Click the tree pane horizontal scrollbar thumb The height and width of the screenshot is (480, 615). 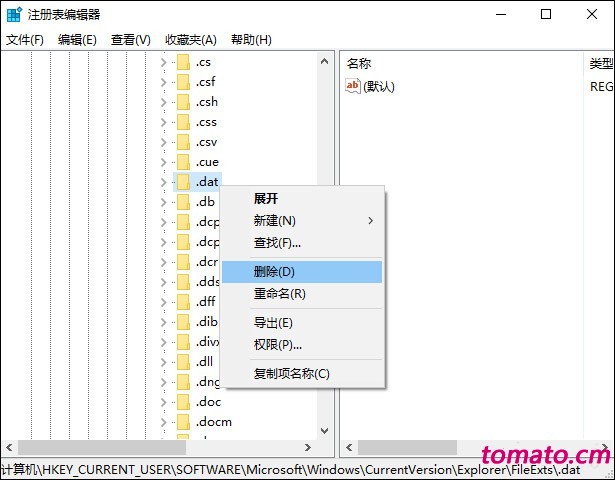point(102,447)
